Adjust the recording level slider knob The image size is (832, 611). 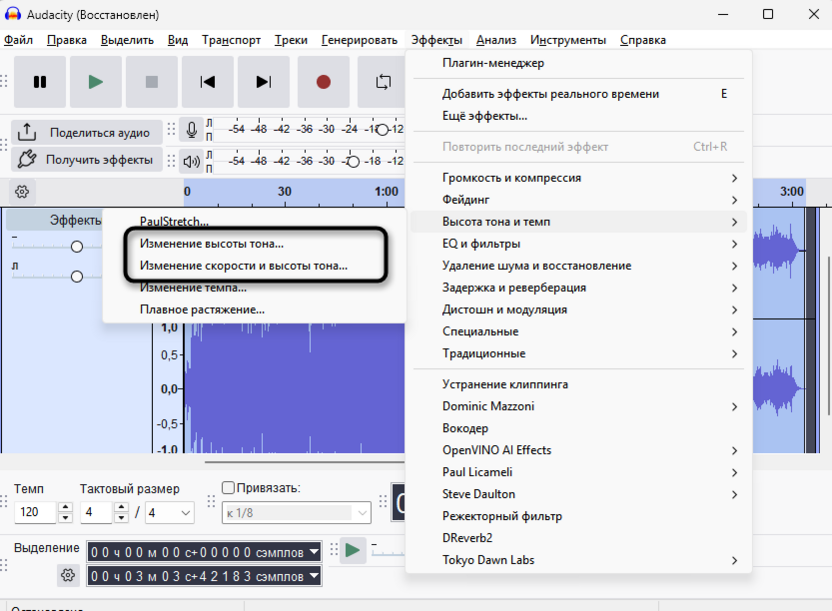point(382,129)
